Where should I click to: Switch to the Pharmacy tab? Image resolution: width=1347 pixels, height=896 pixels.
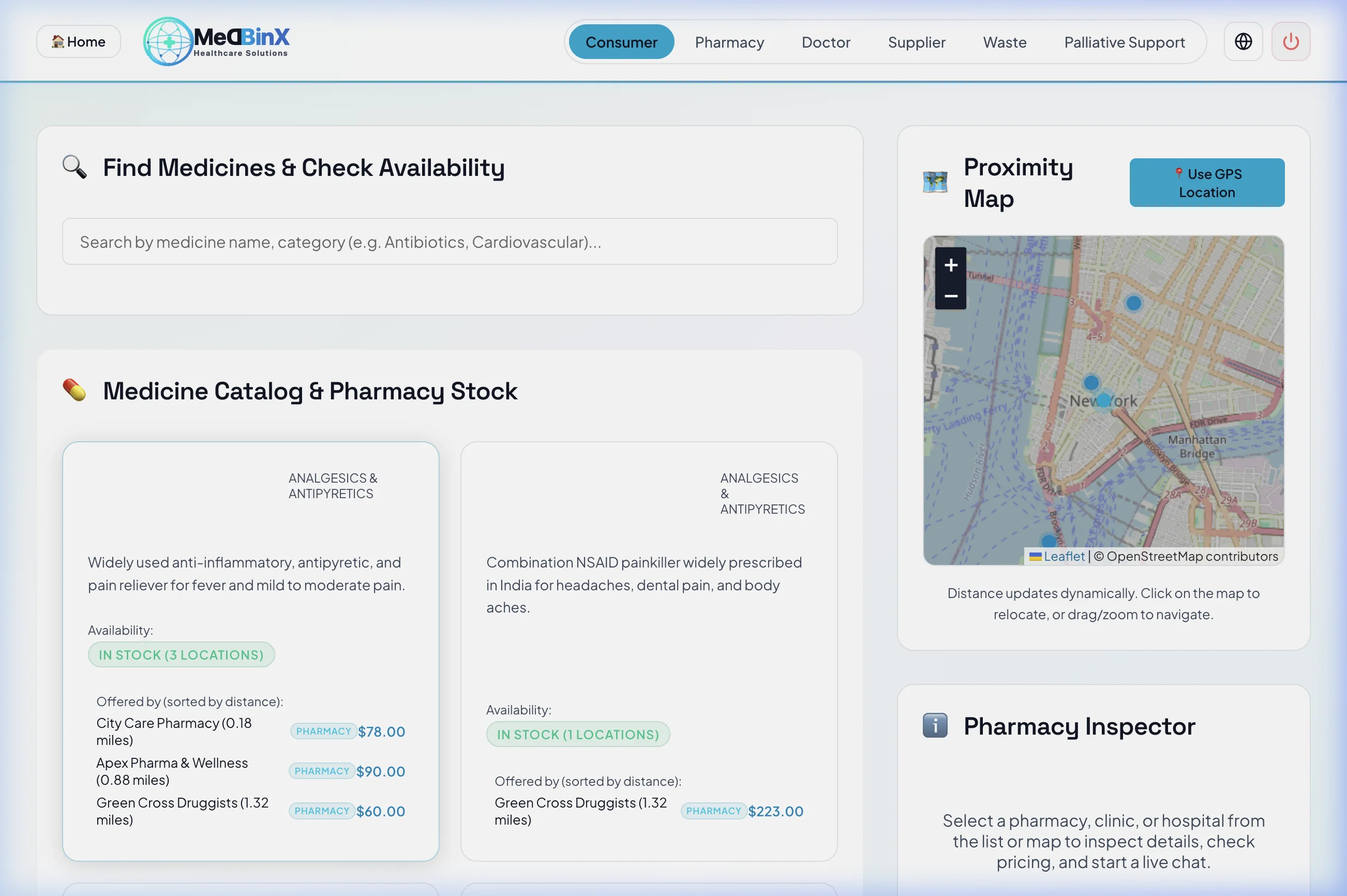tap(729, 42)
